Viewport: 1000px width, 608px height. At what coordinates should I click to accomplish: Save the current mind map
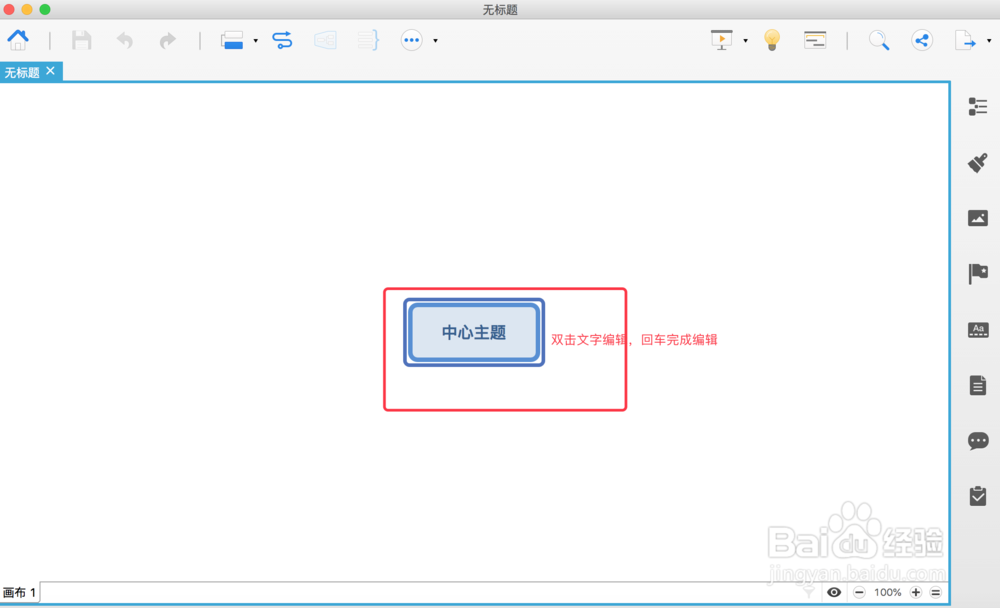(81, 40)
